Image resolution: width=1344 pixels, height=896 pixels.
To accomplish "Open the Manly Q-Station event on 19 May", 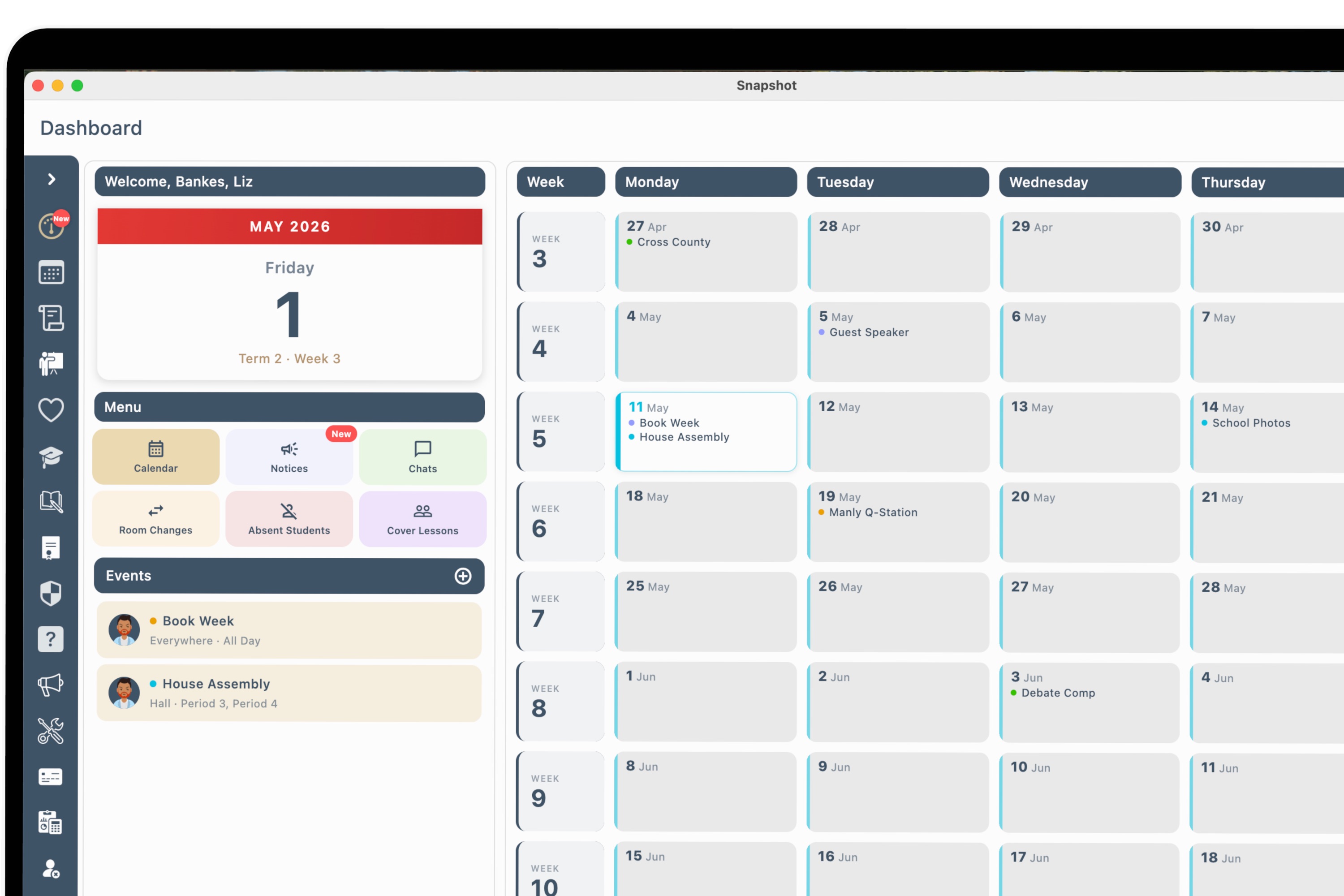I will pyautogui.click(x=868, y=513).
